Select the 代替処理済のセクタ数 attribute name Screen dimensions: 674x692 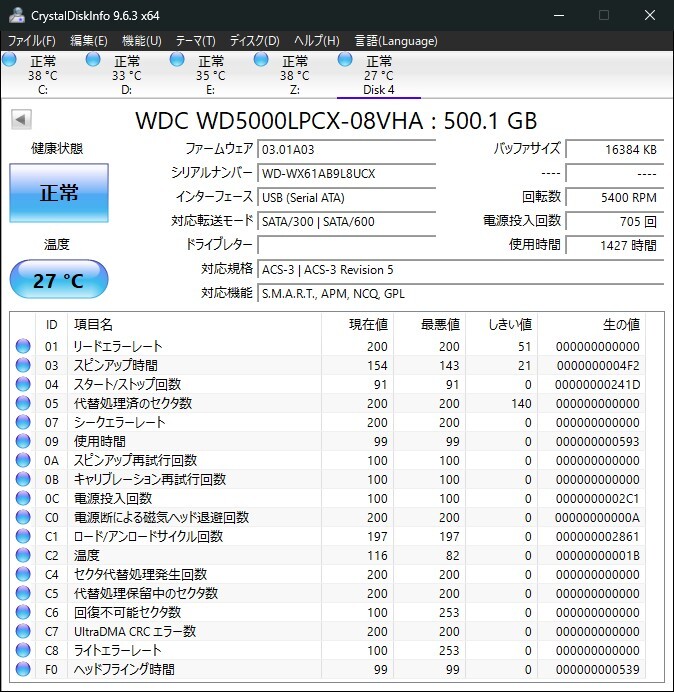coord(133,403)
